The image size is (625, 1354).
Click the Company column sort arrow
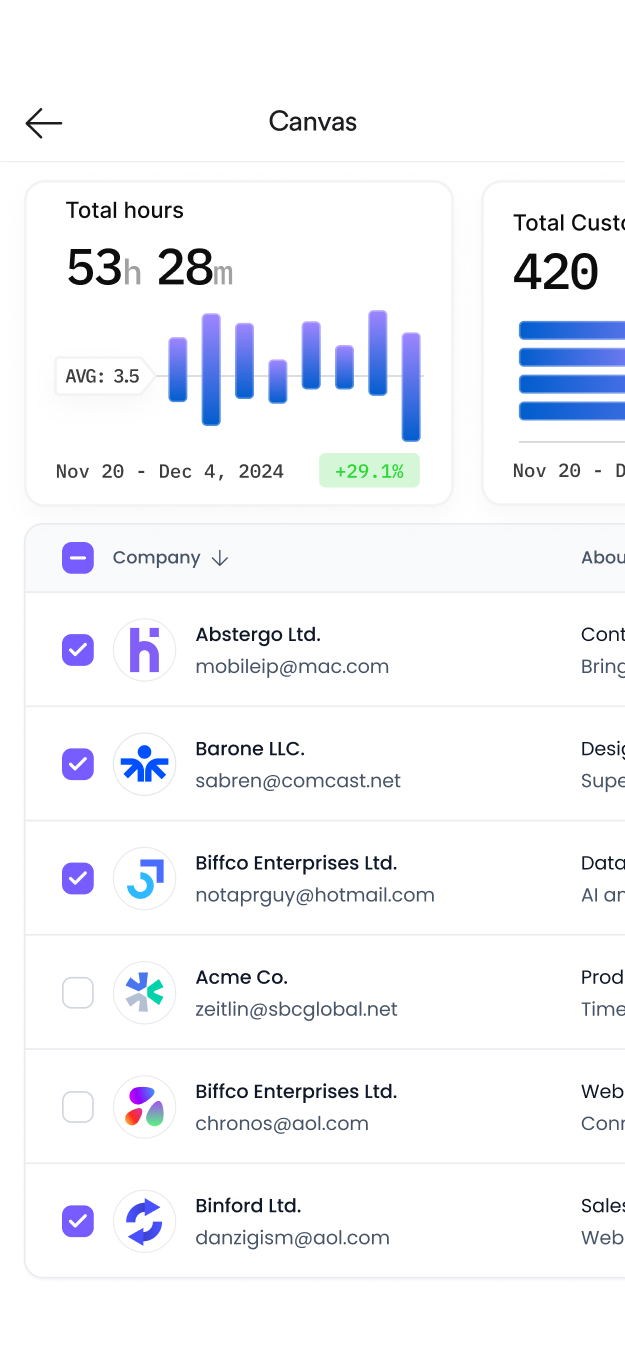point(220,558)
